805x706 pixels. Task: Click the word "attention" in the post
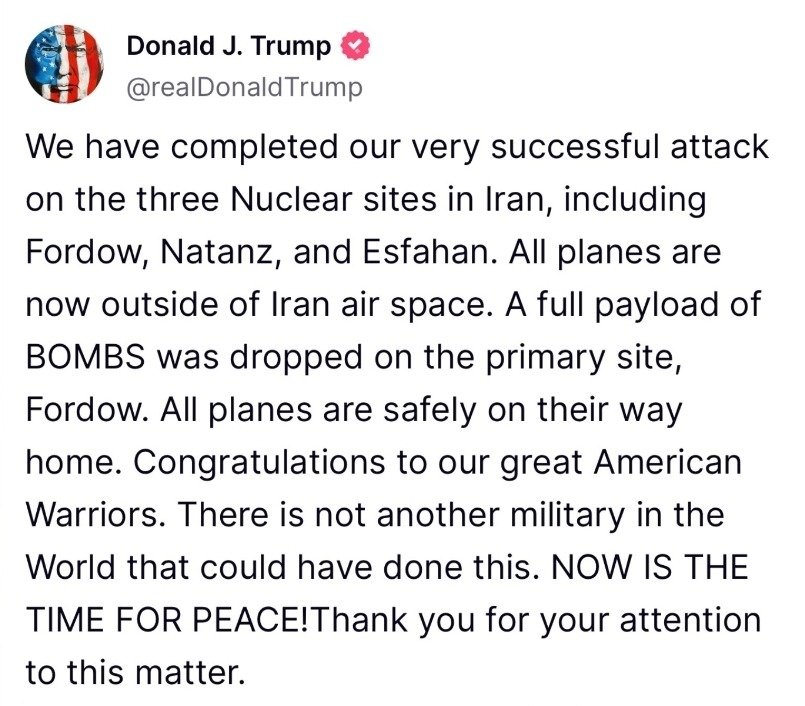[691, 620]
